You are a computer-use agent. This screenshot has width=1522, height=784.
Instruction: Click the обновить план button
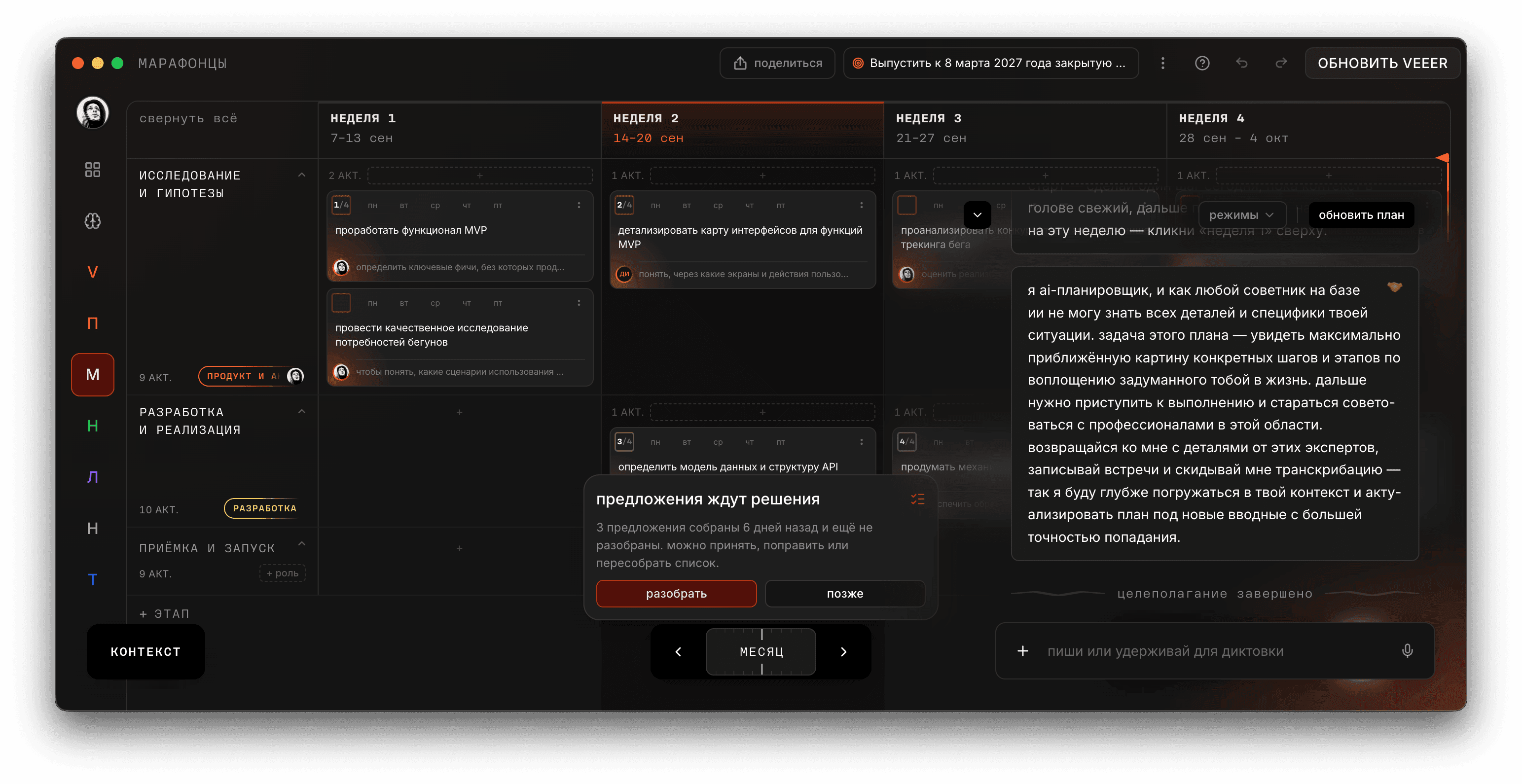pyautogui.click(x=1361, y=215)
